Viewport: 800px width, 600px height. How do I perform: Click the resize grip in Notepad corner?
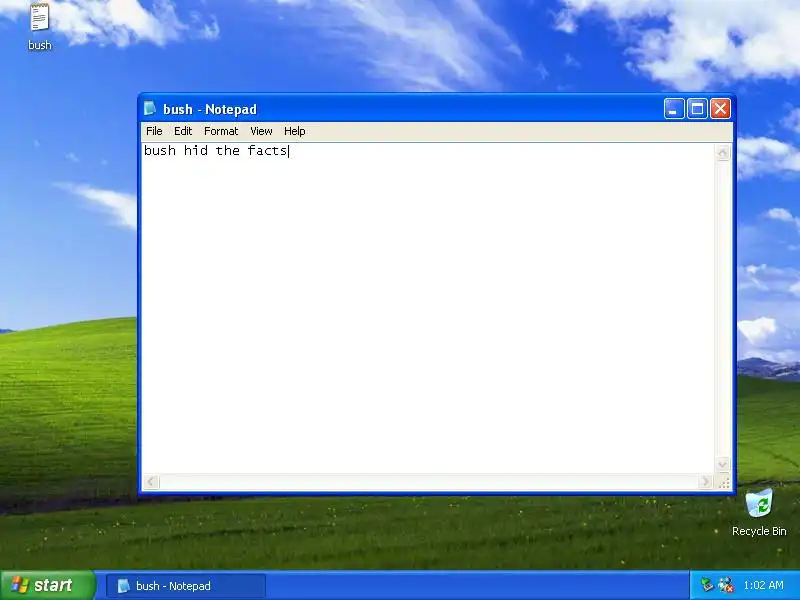coord(723,482)
